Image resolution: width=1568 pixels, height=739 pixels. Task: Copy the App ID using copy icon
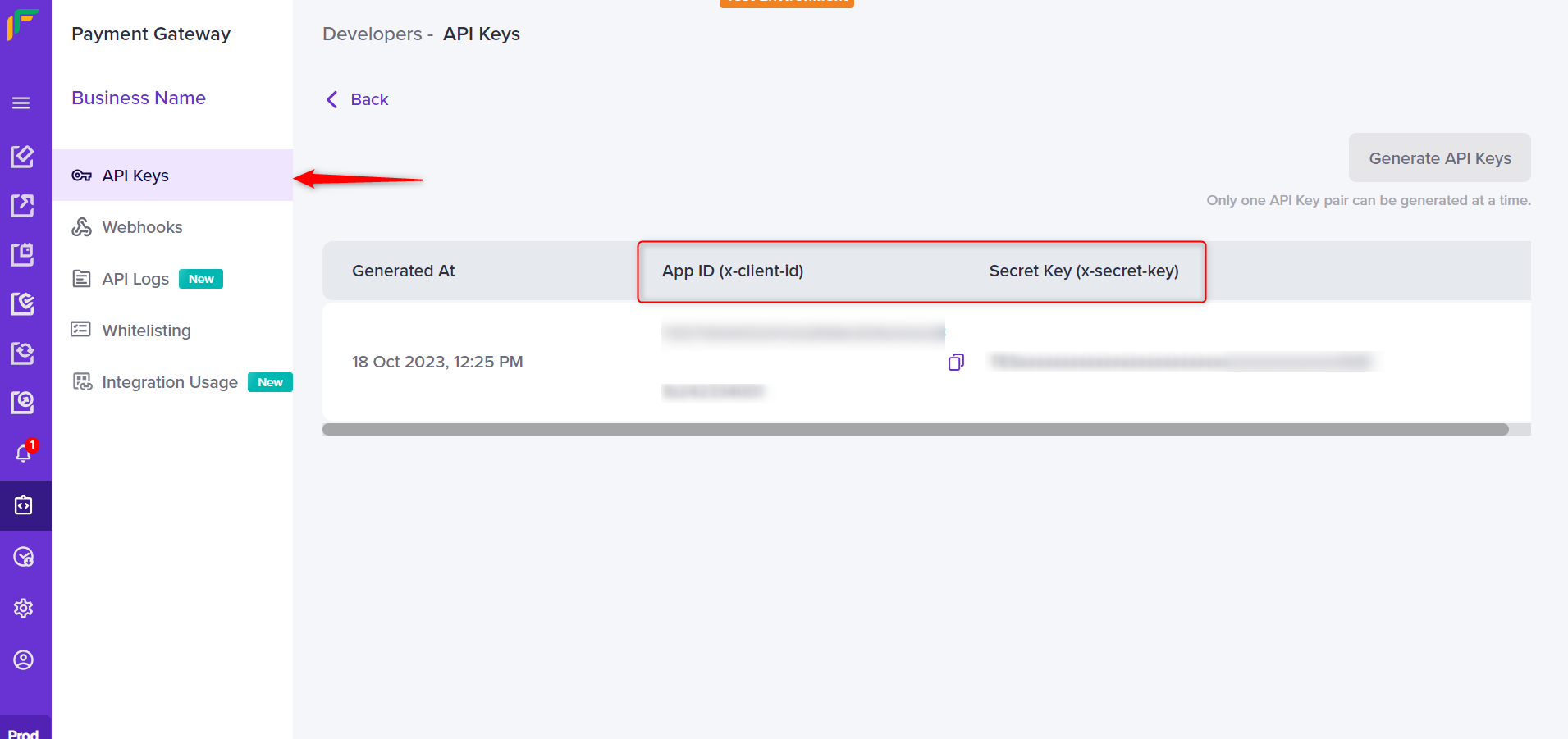[x=956, y=362]
